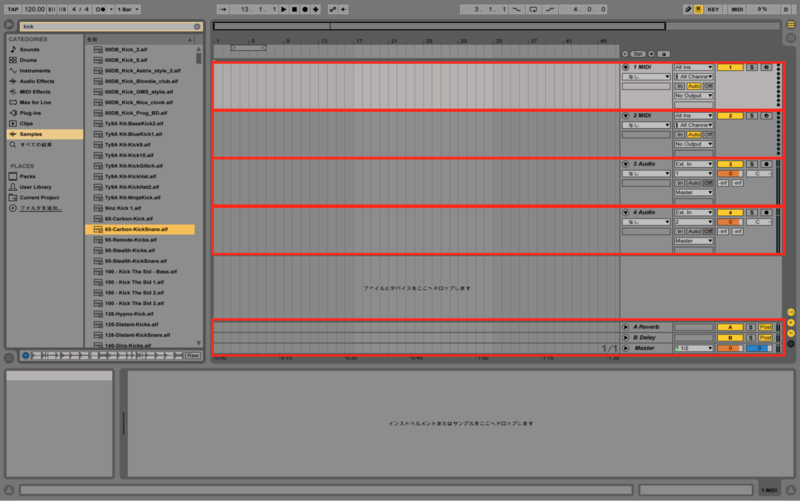This screenshot has height=501, width=800.
Task: Set monitor to In on 1 MIDI
Action: tap(680, 86)
